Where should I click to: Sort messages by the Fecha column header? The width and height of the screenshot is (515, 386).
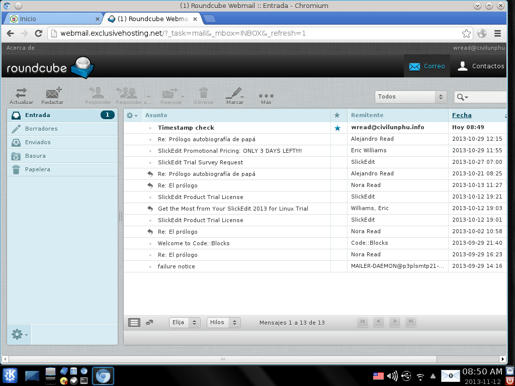461,115
